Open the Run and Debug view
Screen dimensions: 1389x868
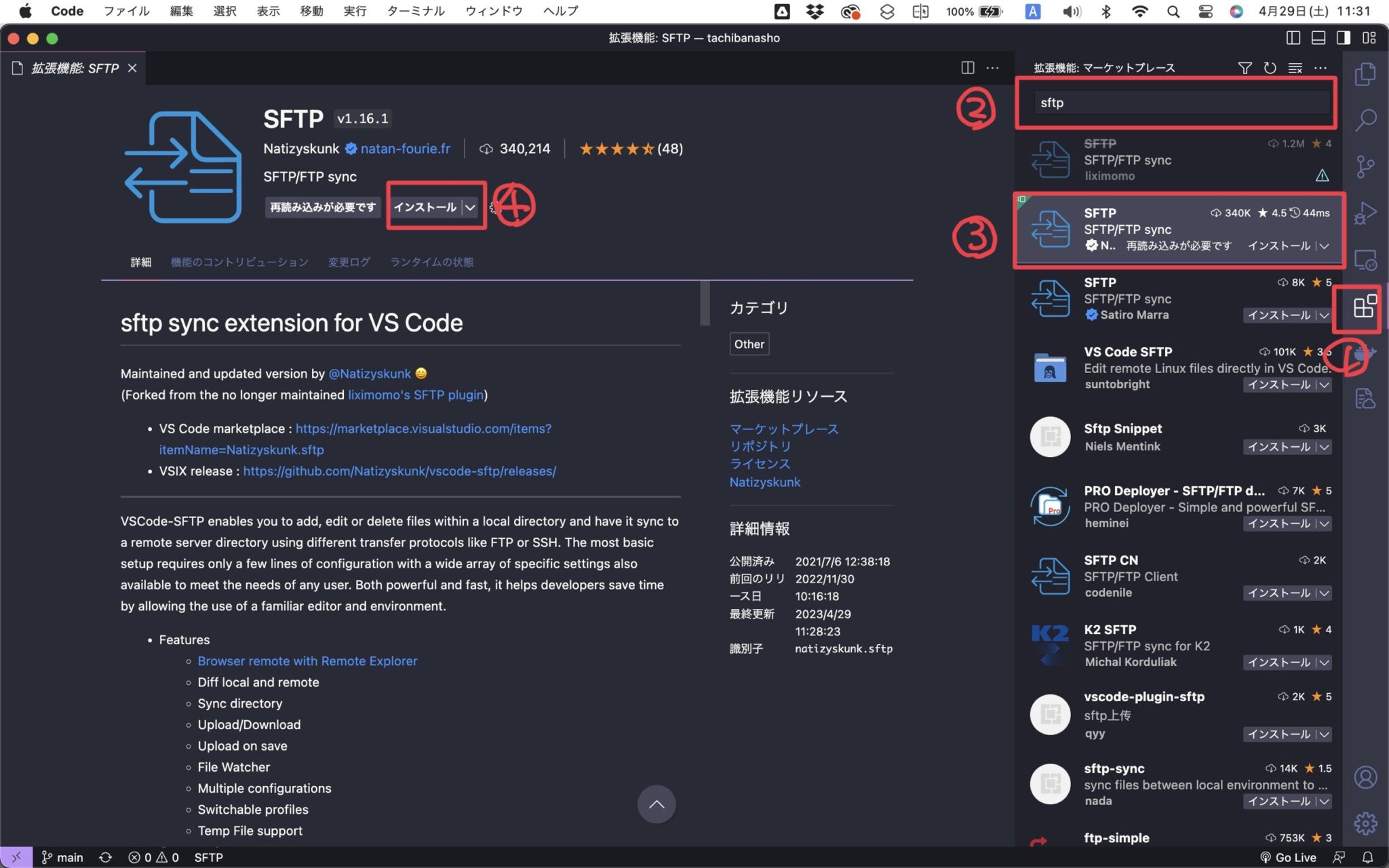[x=1367, y=213]
